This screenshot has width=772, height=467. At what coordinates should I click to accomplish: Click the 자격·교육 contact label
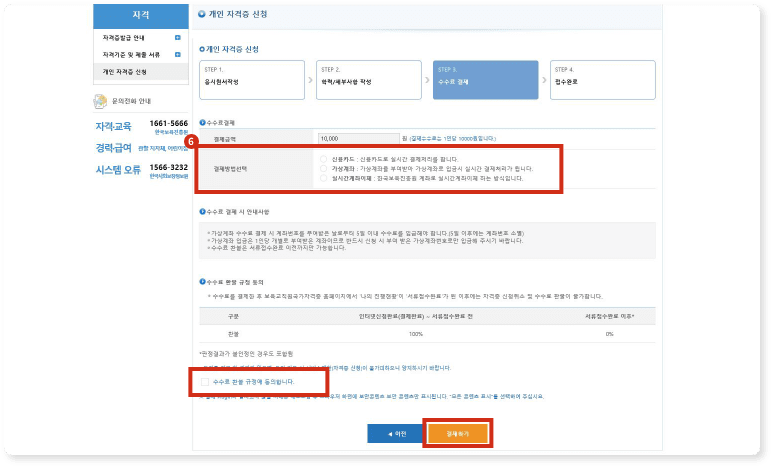pyautogui.click(x=113, y=126)
